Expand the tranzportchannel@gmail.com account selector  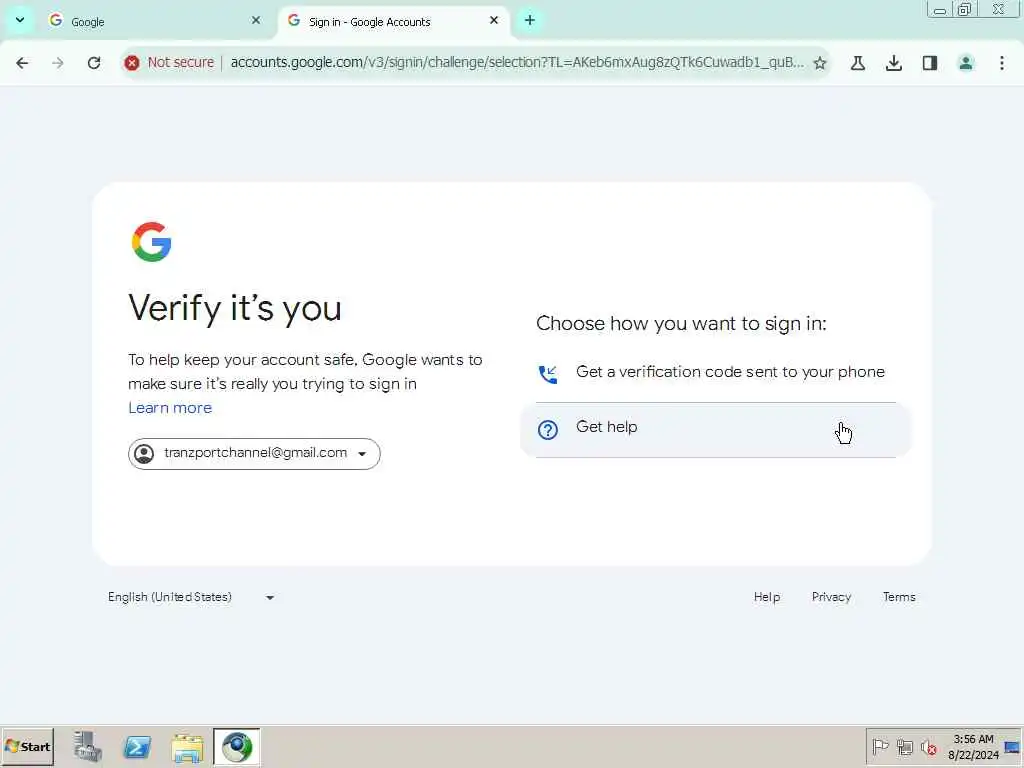(x=254, y=453)
